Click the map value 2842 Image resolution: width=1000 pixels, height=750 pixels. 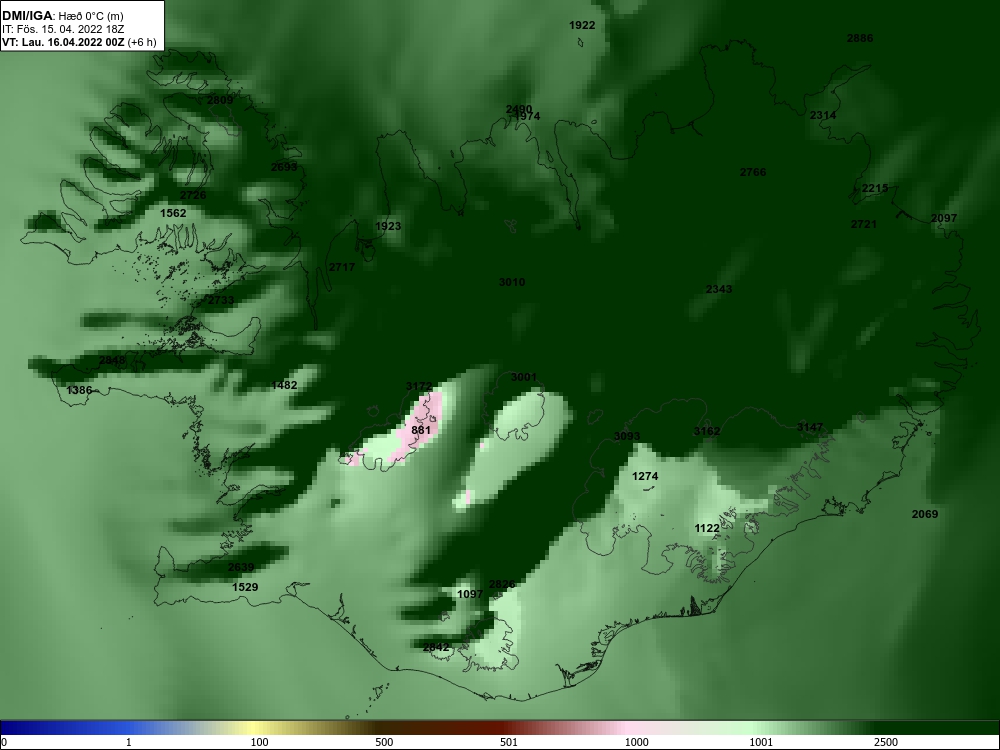[436, 647]
